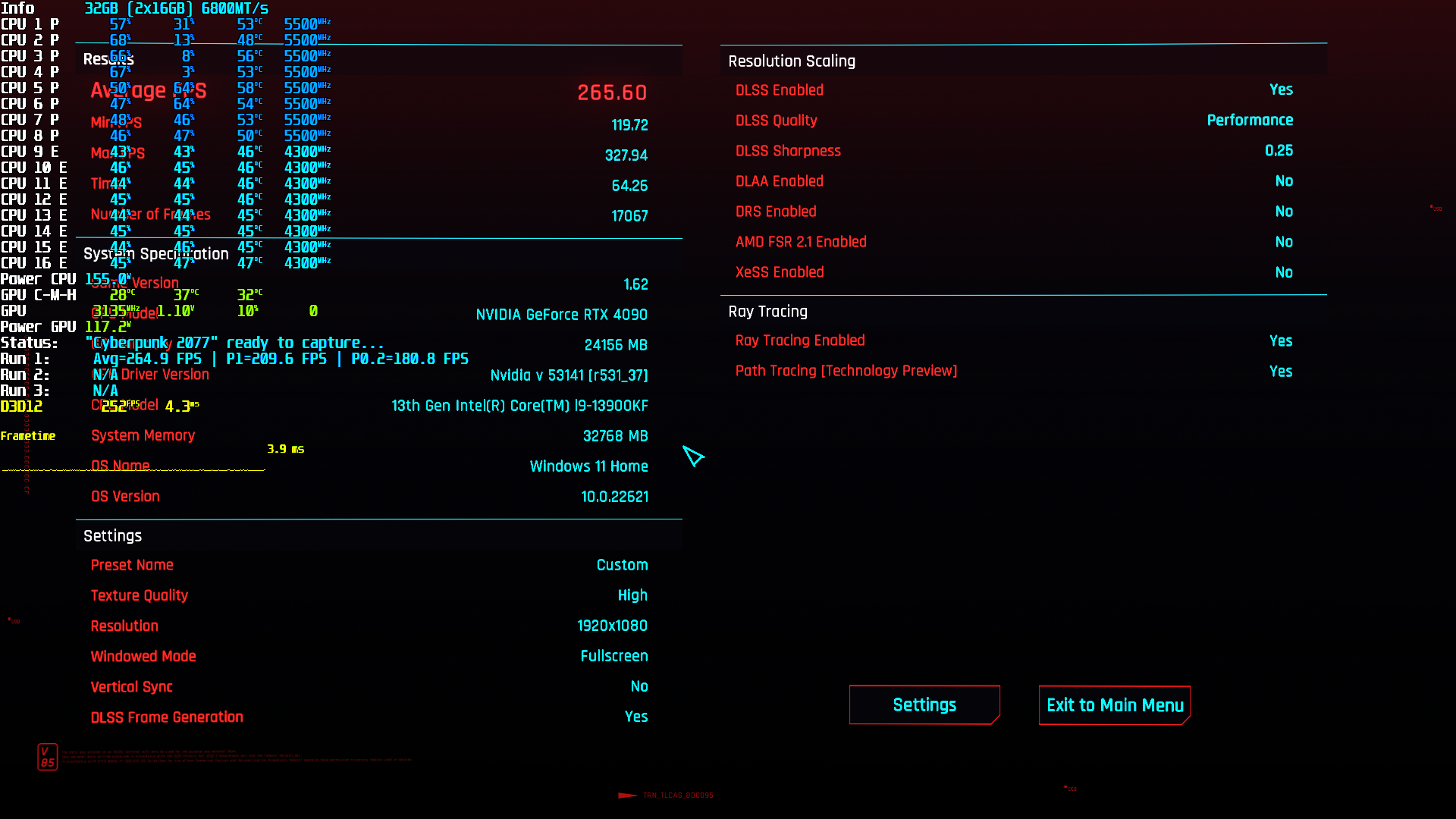Click the V 85 badge icon

[x=47, y=756]
